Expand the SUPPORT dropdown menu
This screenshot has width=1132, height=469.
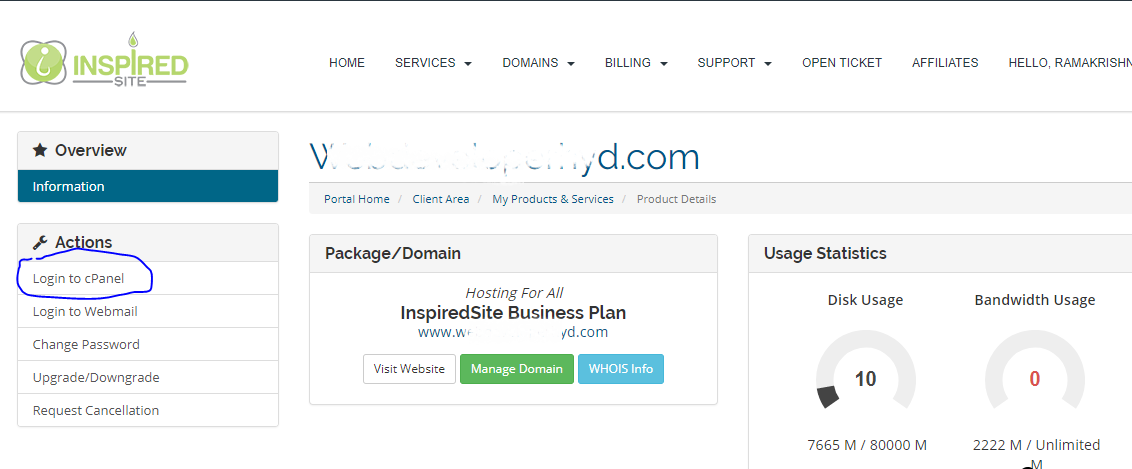(x=734, y=63)
